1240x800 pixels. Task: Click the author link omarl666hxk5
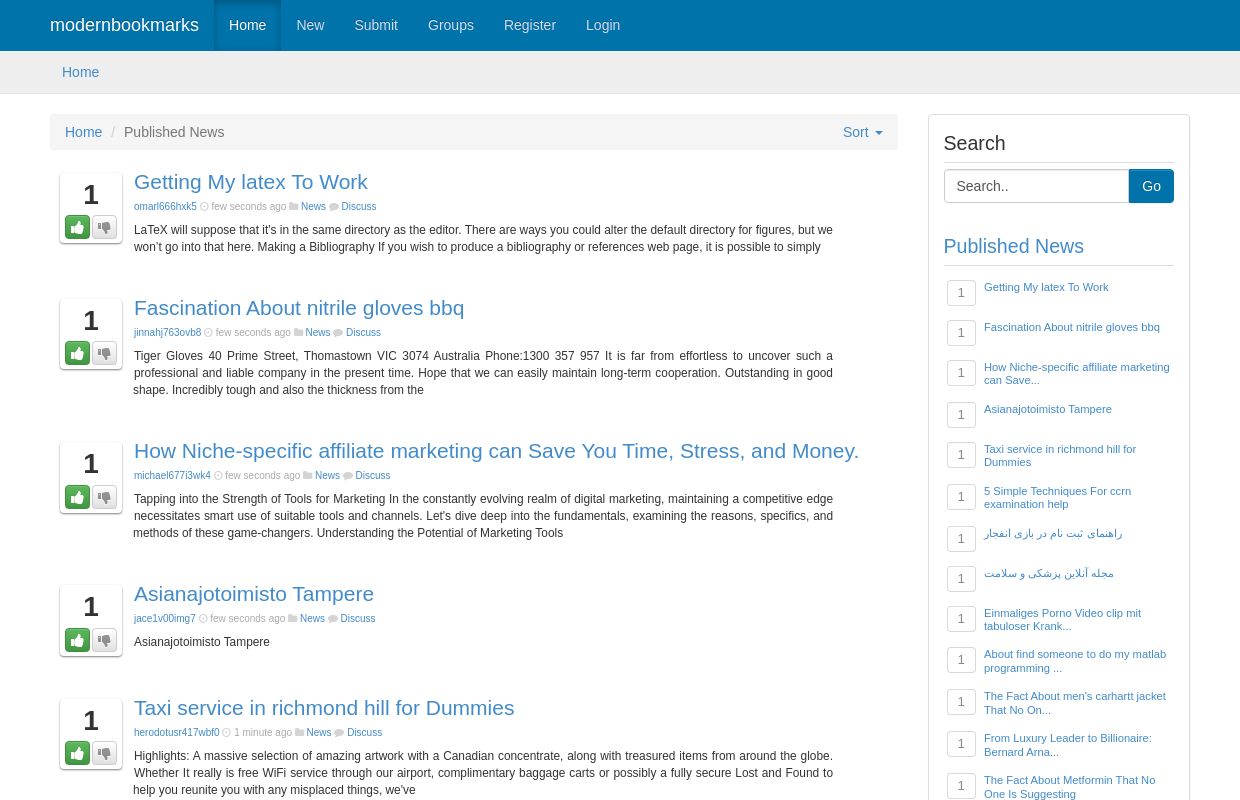pyautogui.click(x=165, y=206)
